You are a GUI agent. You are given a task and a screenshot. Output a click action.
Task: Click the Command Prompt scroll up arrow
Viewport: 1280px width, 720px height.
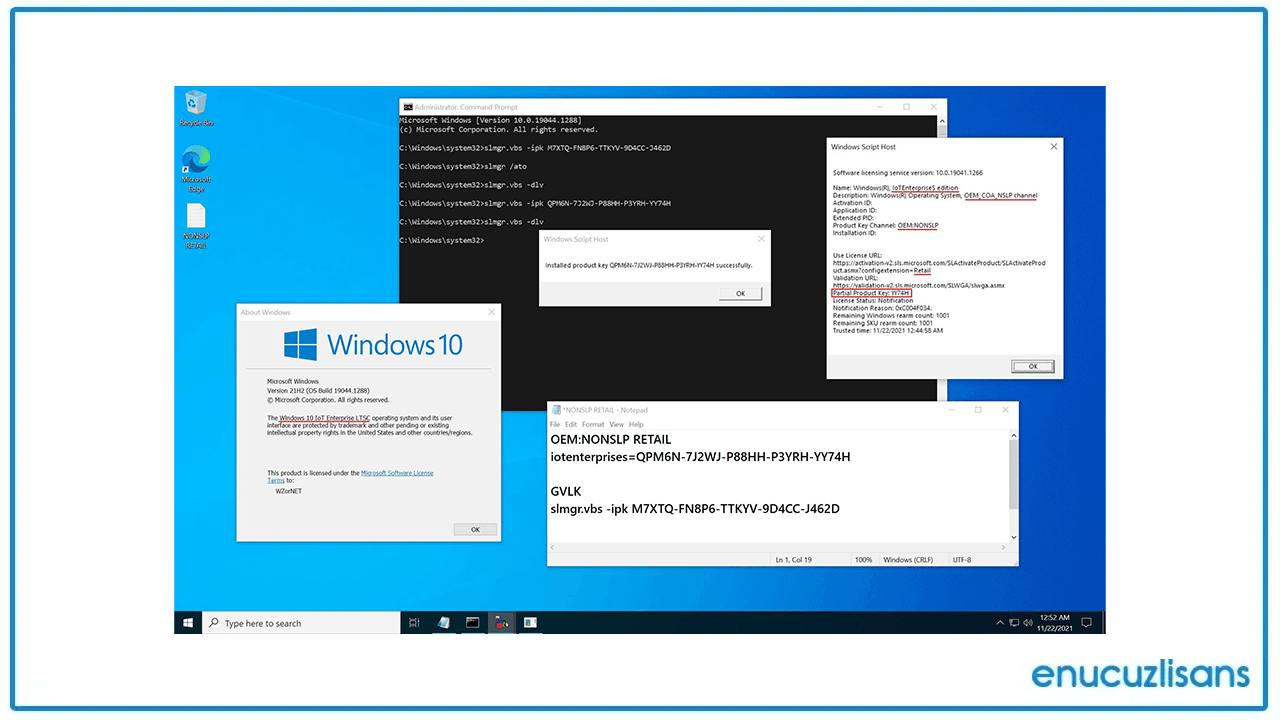point(942,120)
